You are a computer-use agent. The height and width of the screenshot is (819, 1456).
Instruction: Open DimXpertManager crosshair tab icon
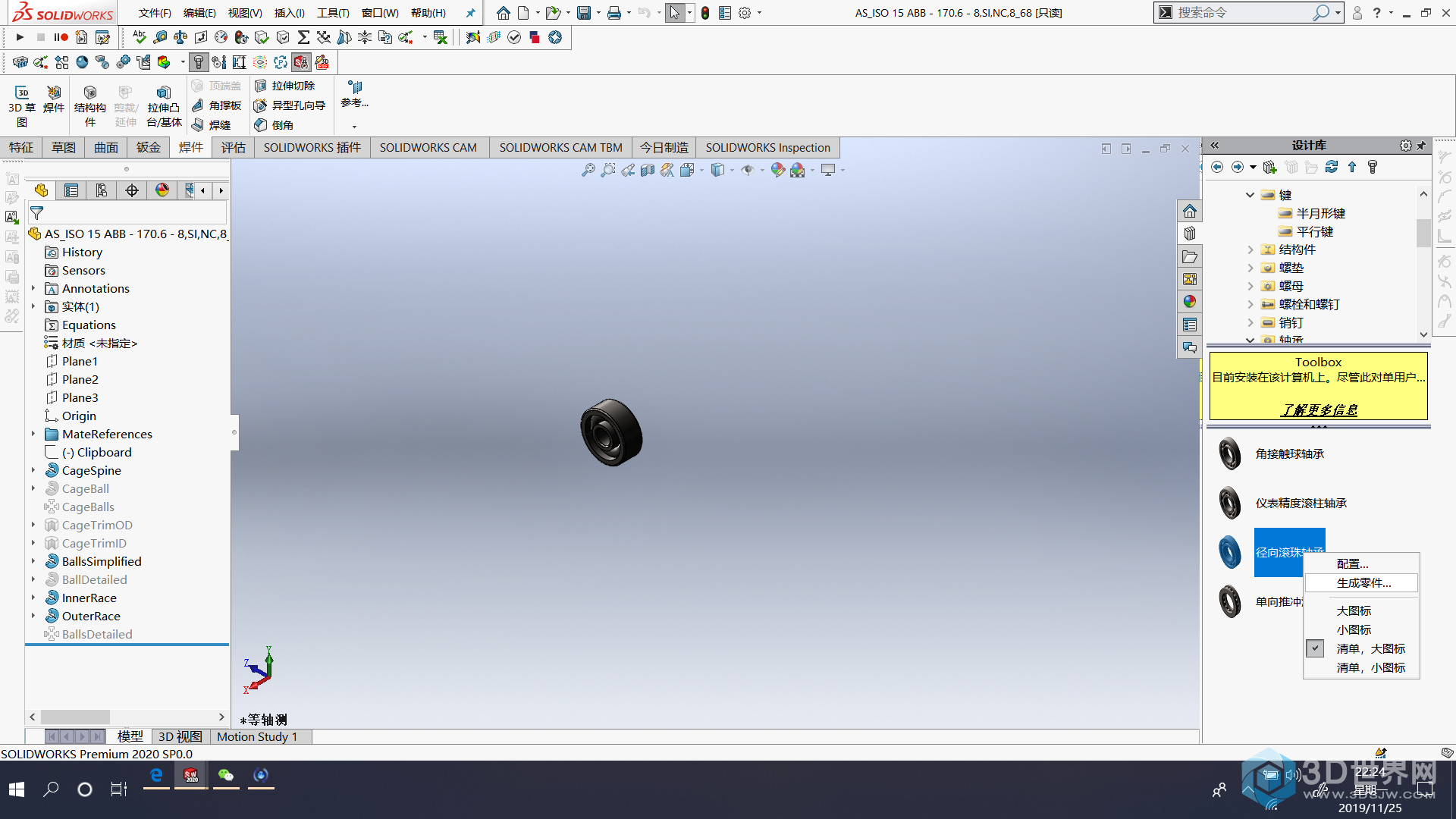click(132, 190)
